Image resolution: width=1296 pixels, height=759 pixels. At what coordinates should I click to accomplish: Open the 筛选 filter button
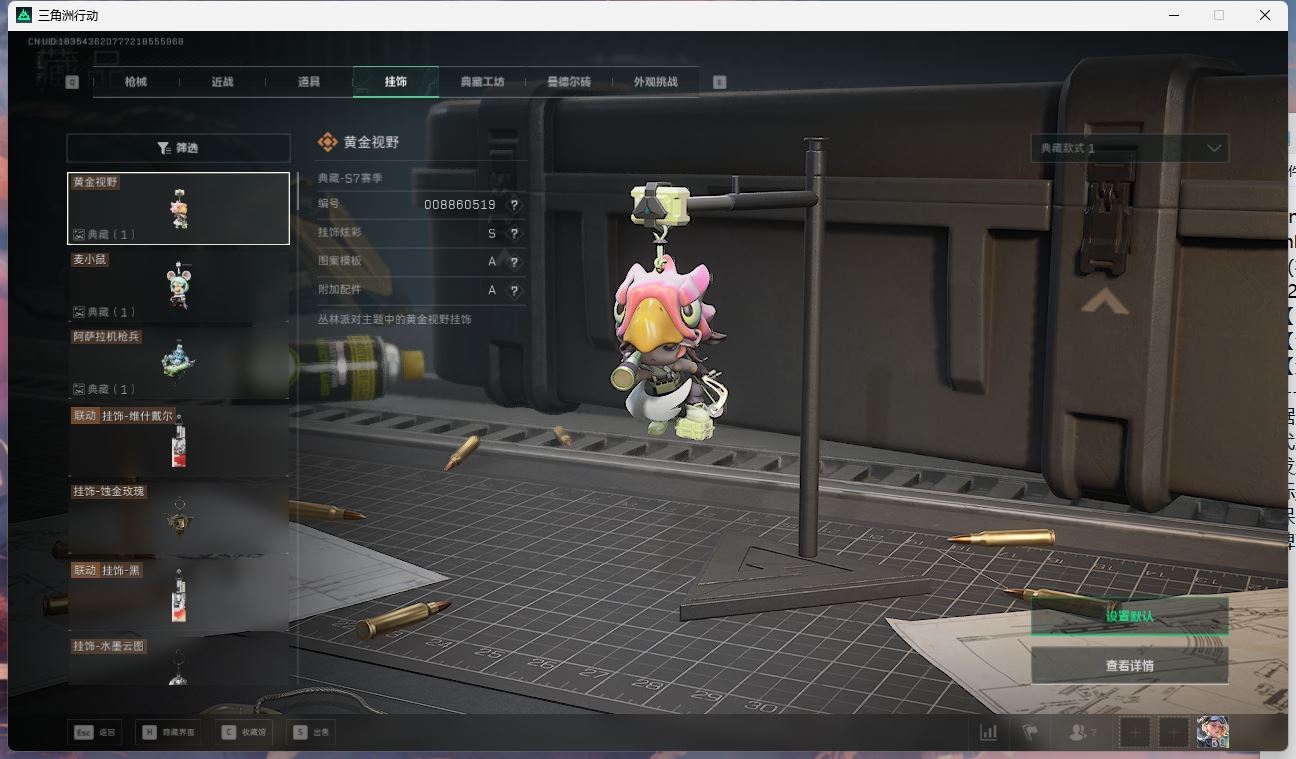178,148
